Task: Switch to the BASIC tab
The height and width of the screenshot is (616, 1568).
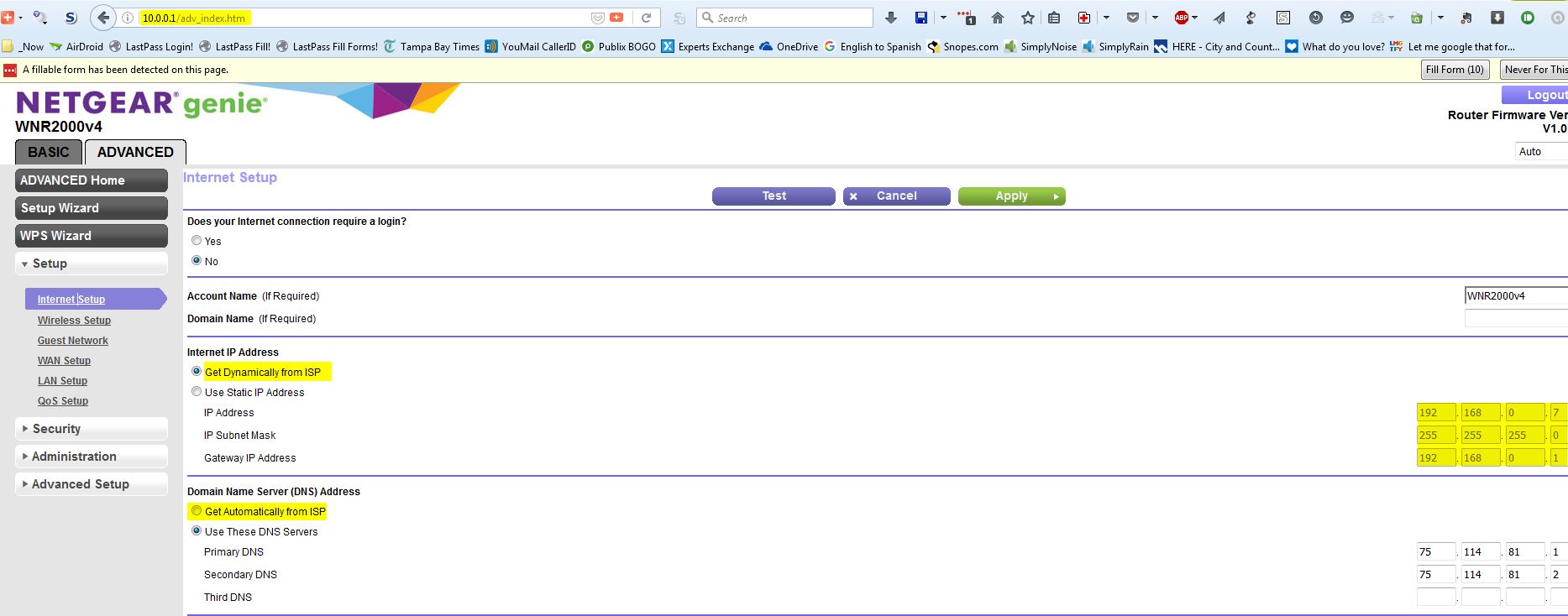Action: coord(49,152)
